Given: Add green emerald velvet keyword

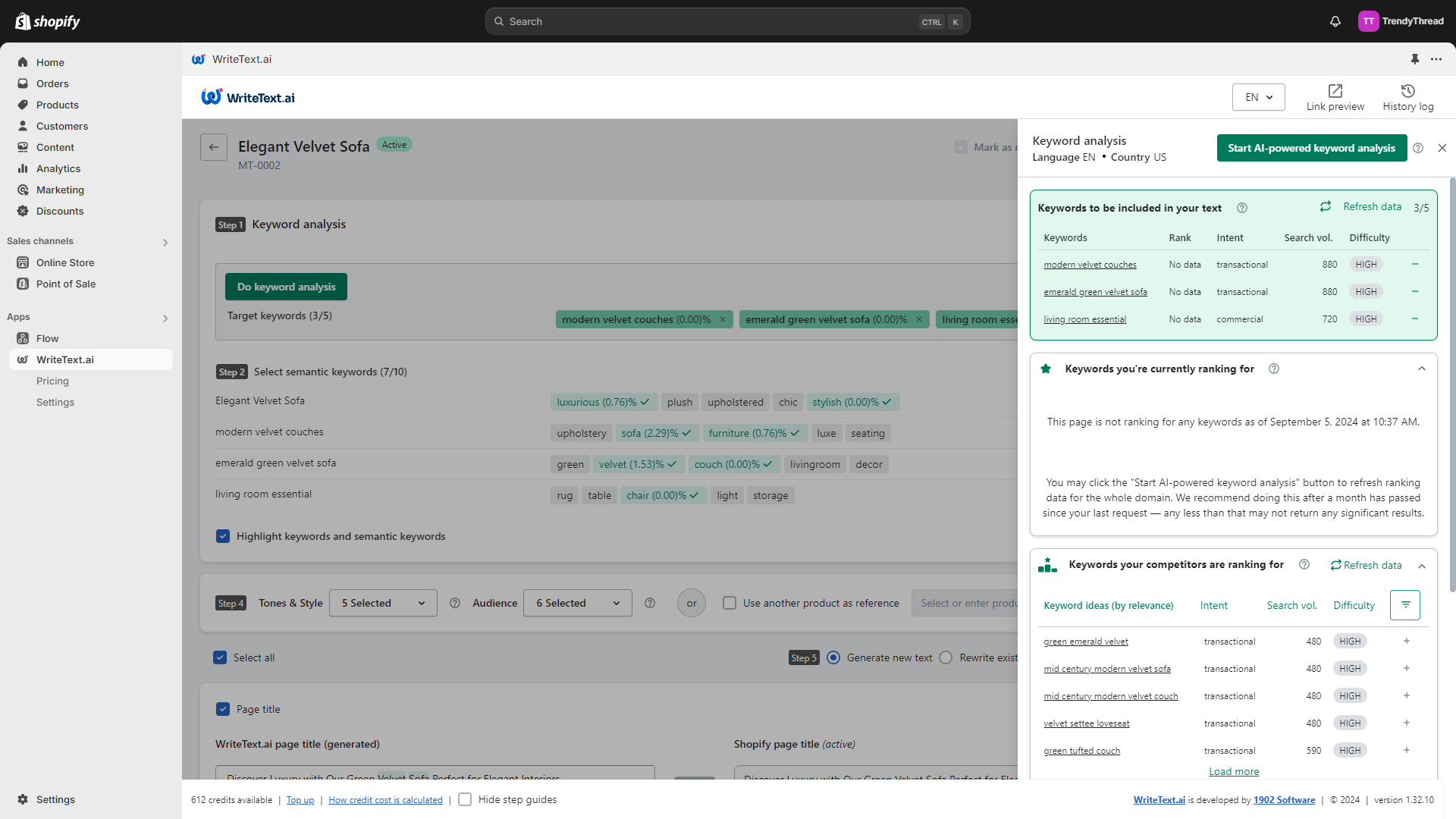Looking at the screenshot, I should click(x=1407, y=641).
